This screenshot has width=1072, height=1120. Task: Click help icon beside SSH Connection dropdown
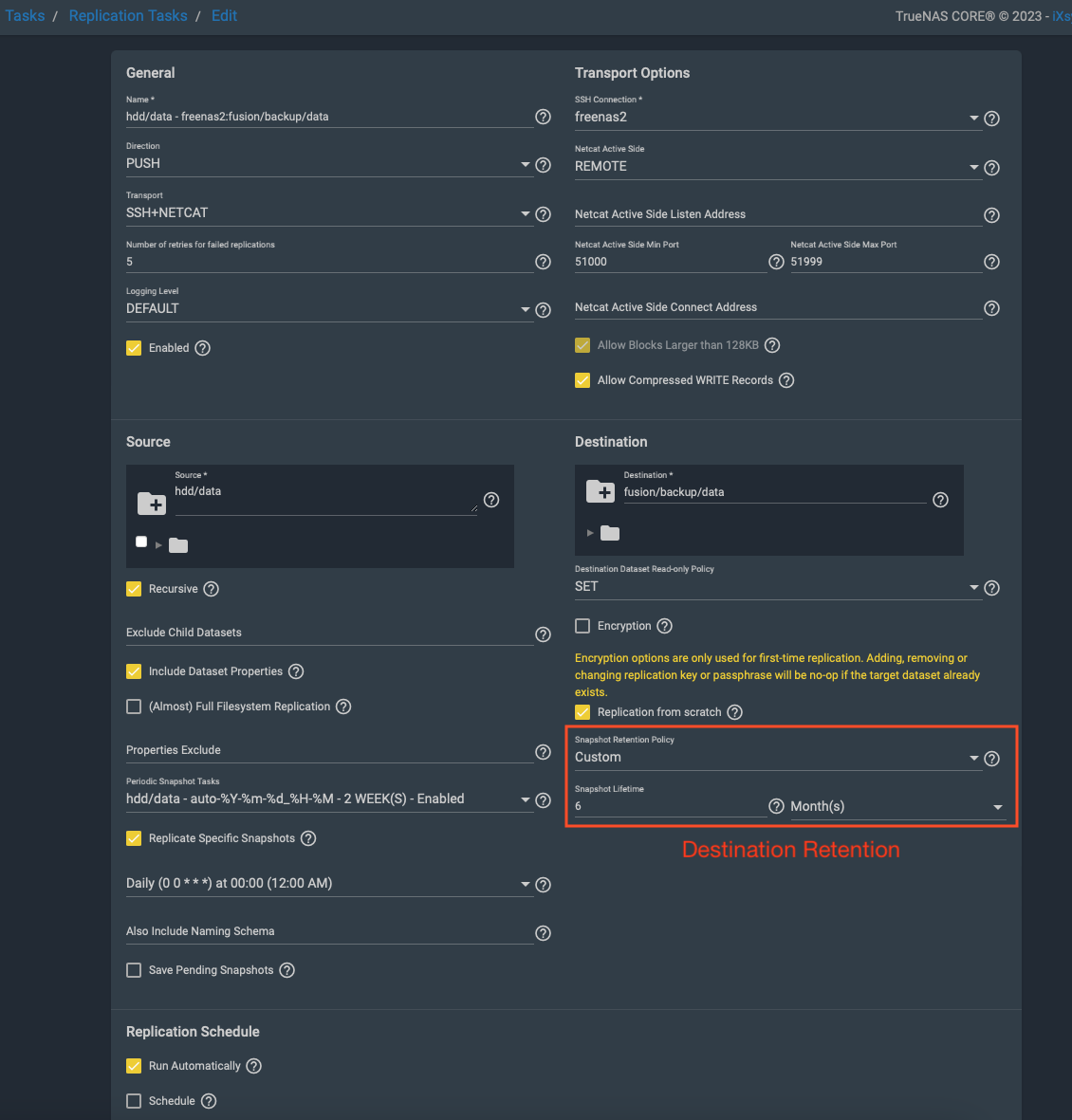point(991,119)
